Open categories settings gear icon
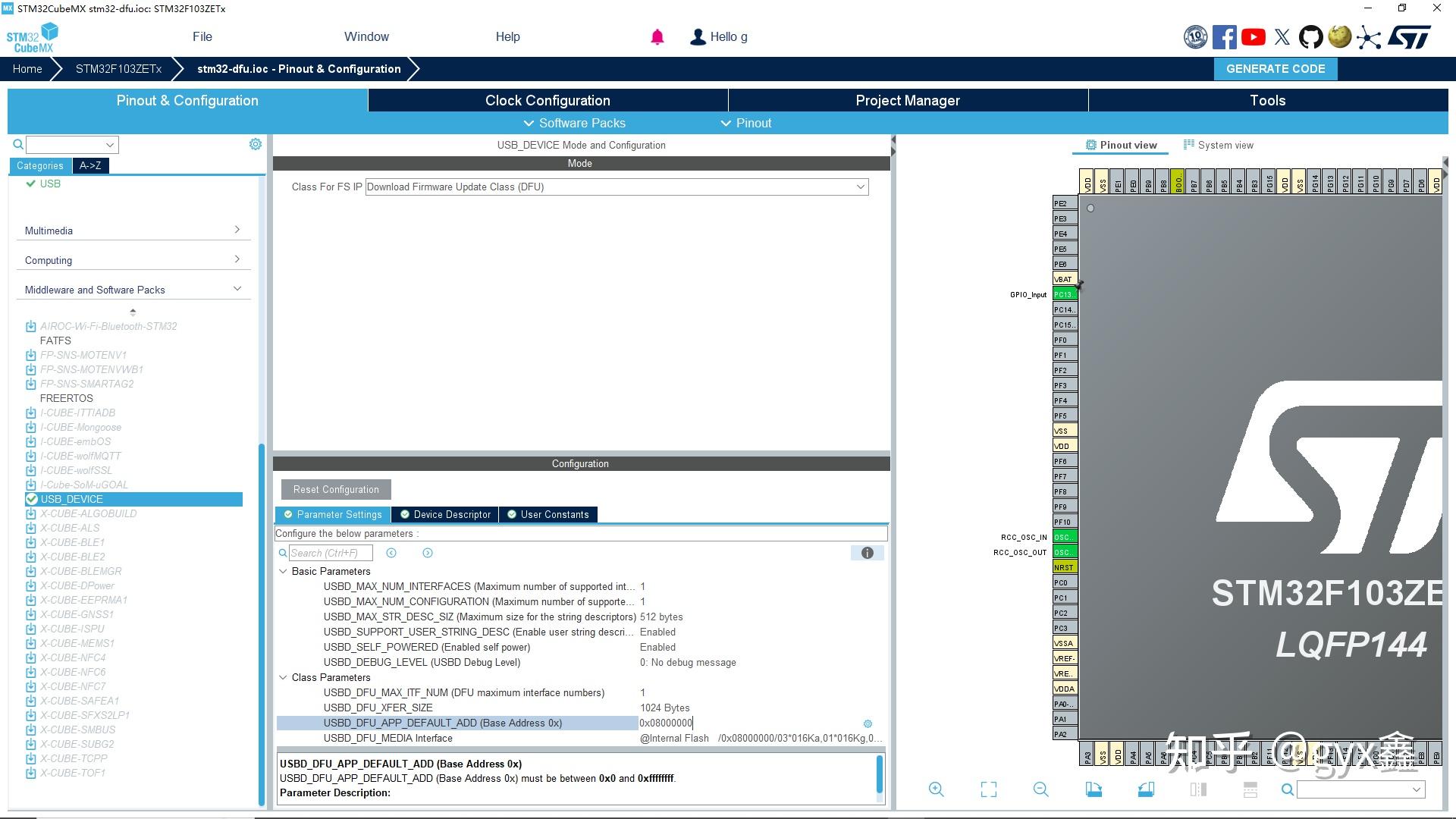This screenshot has width=1456, height=819. pos(256,144)
